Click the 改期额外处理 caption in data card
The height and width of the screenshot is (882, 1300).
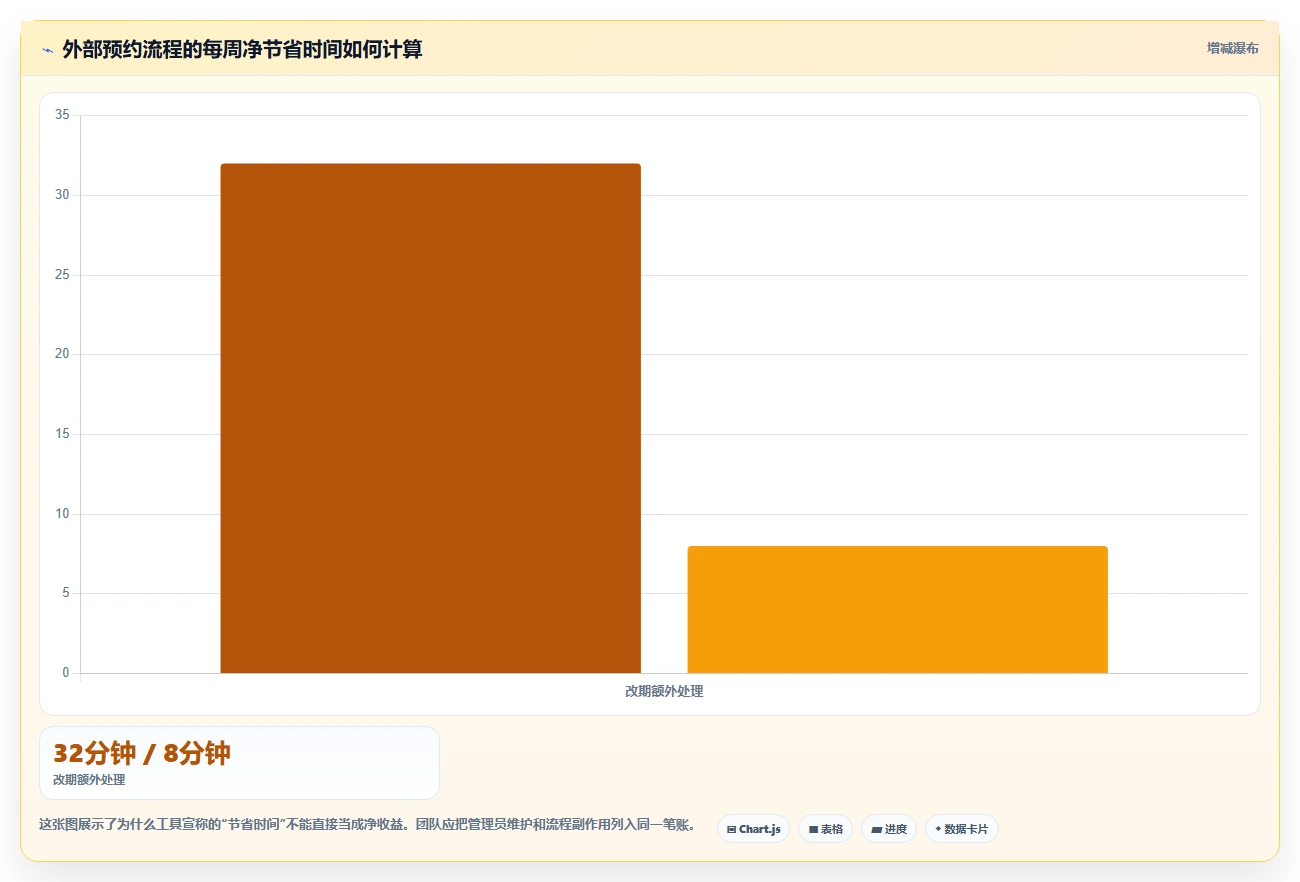coord(89,780)
